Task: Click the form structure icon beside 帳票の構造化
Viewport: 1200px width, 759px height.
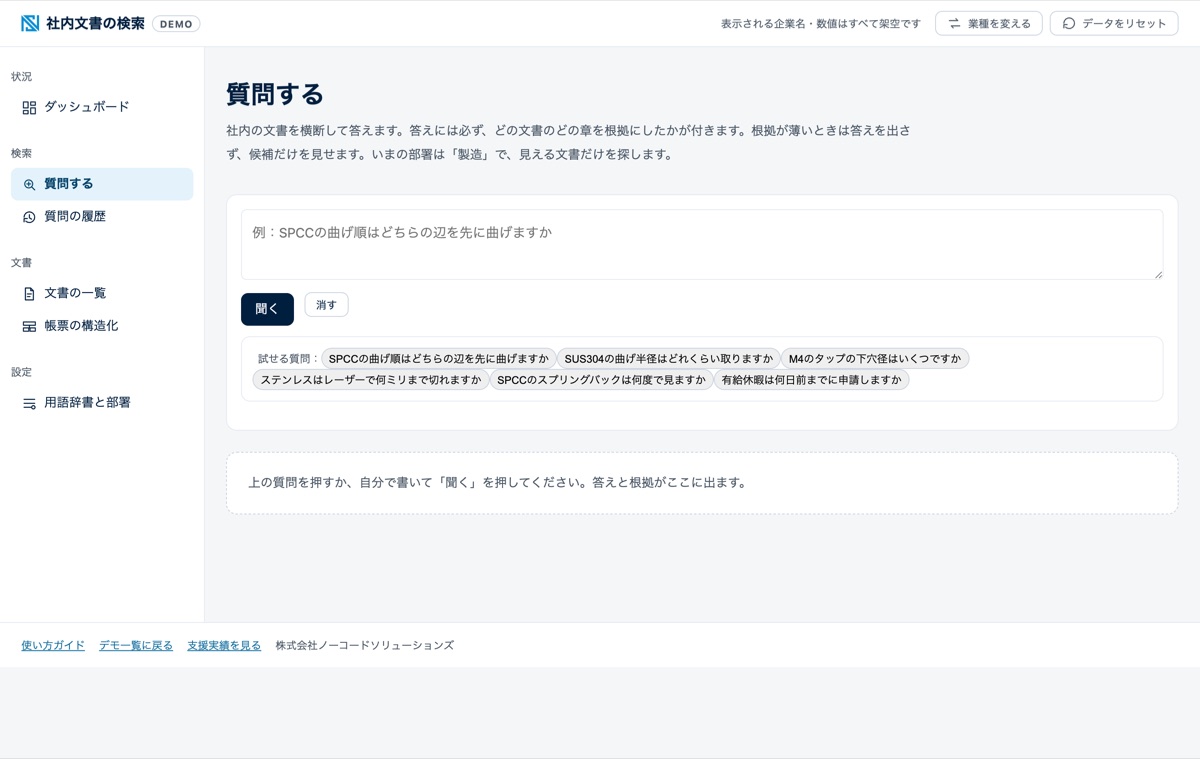Action: pos(29,327)
